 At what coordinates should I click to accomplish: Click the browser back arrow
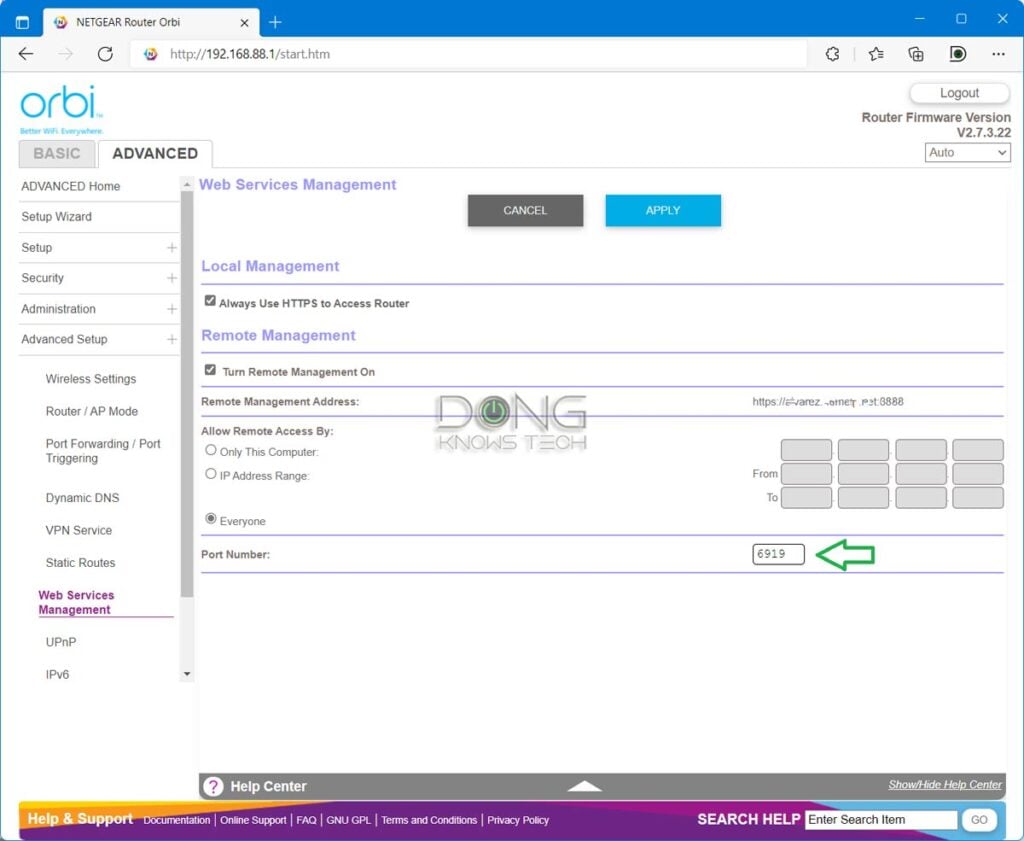(26, 54)
